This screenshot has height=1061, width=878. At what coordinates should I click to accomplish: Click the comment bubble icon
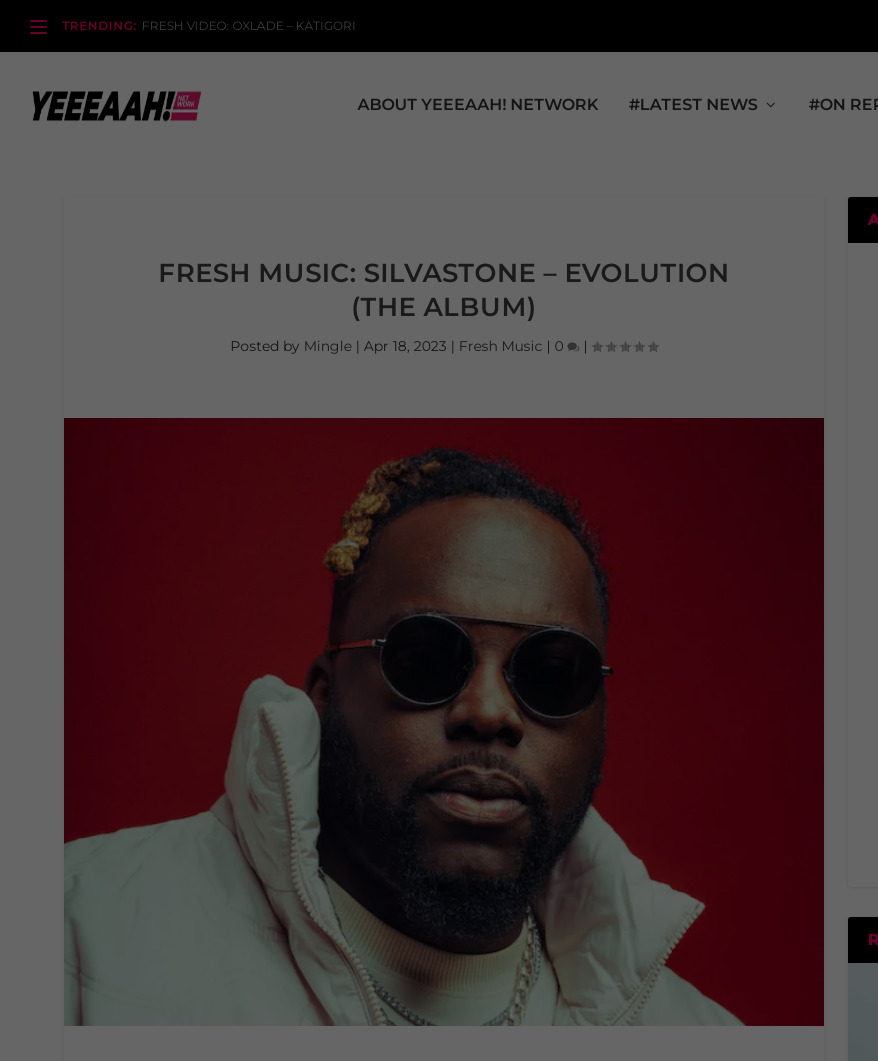pos(573,347)
